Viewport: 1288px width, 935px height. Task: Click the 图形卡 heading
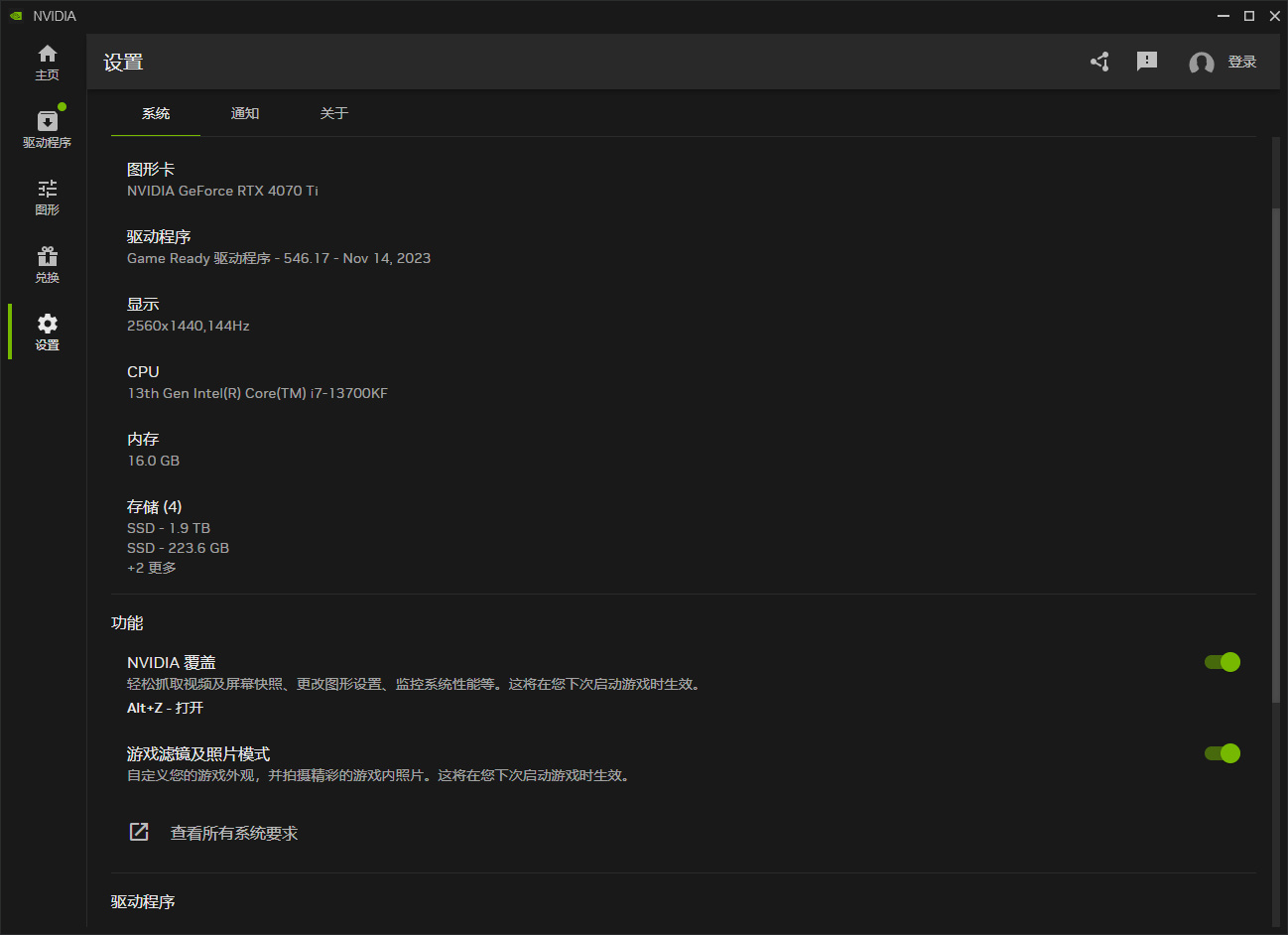tap(151, 170)
